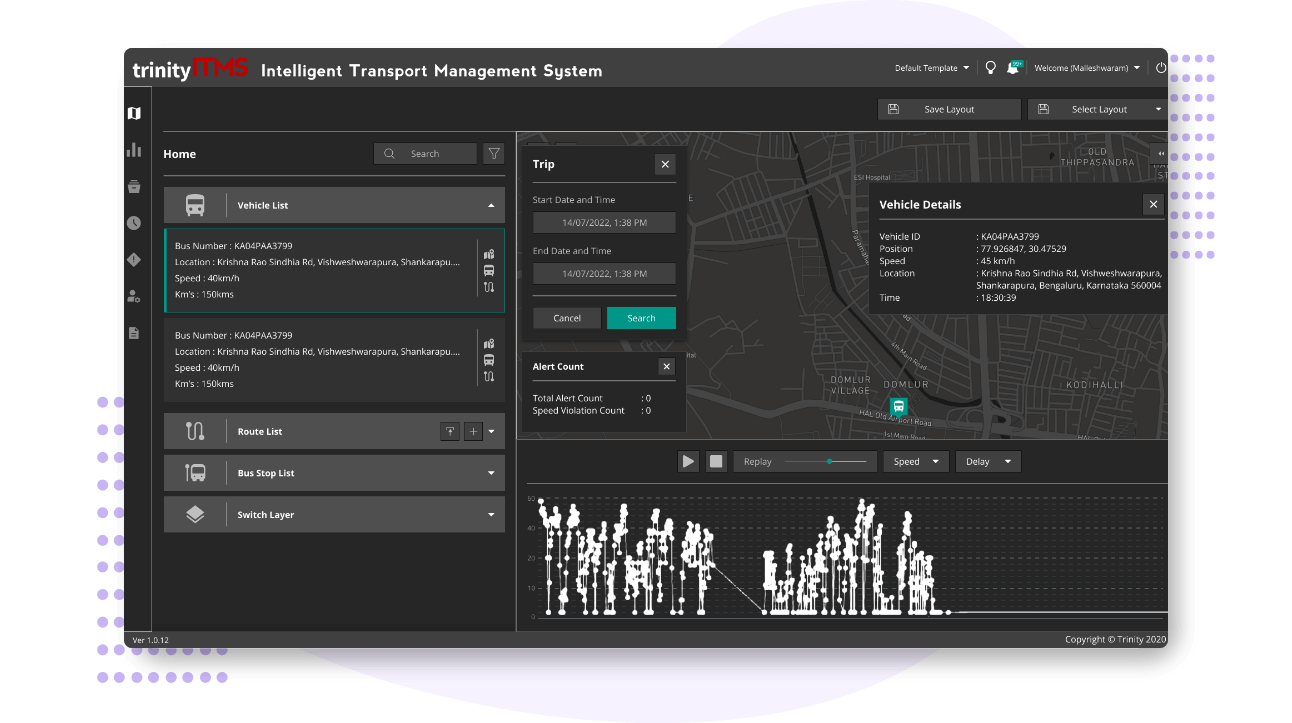Viewport: 1292px width, 723px height.
Task: Open the Welcome (Malleshwaram) user dropdown
Action: 1087,68
